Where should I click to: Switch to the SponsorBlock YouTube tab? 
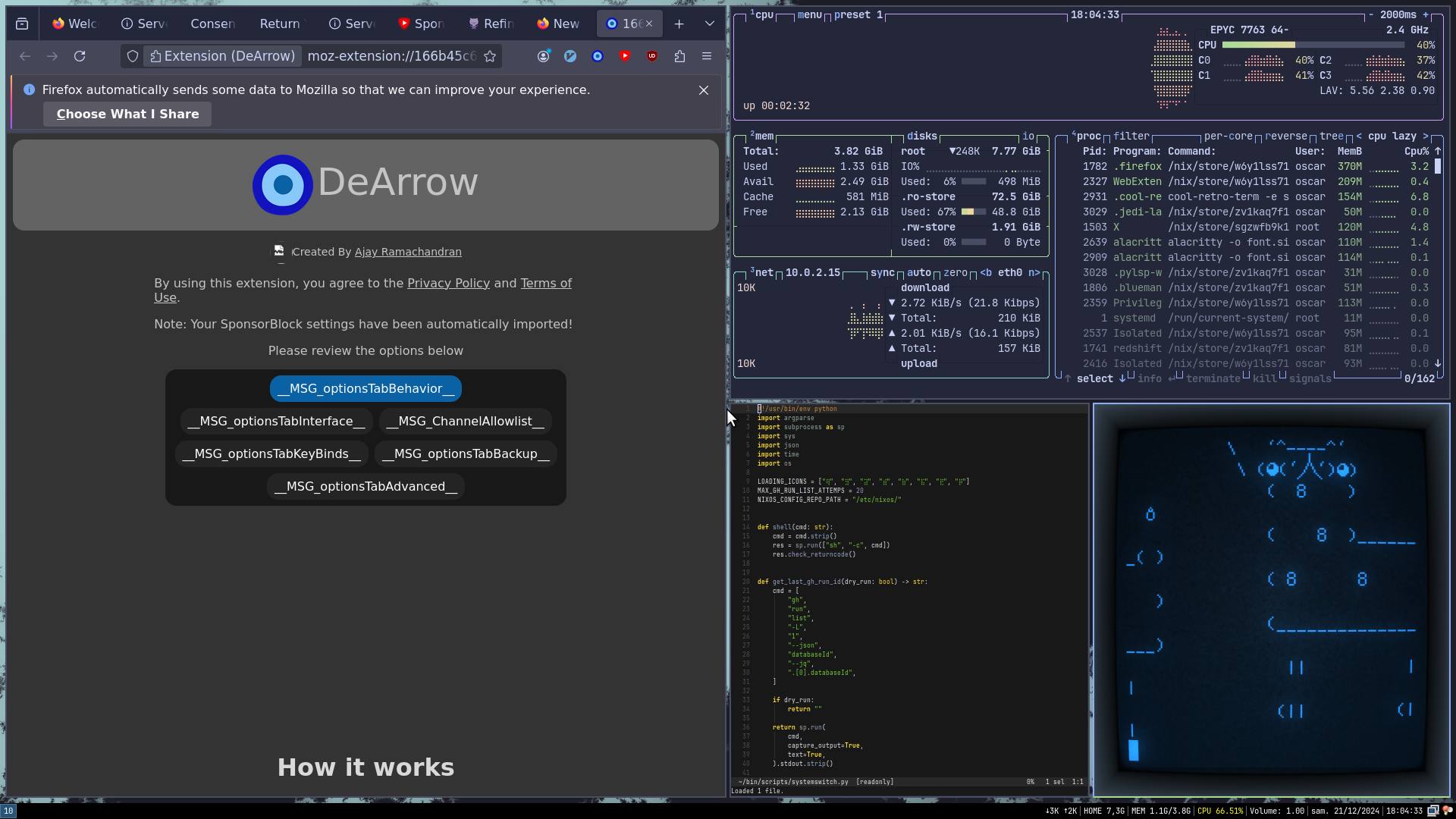(421, 24)
